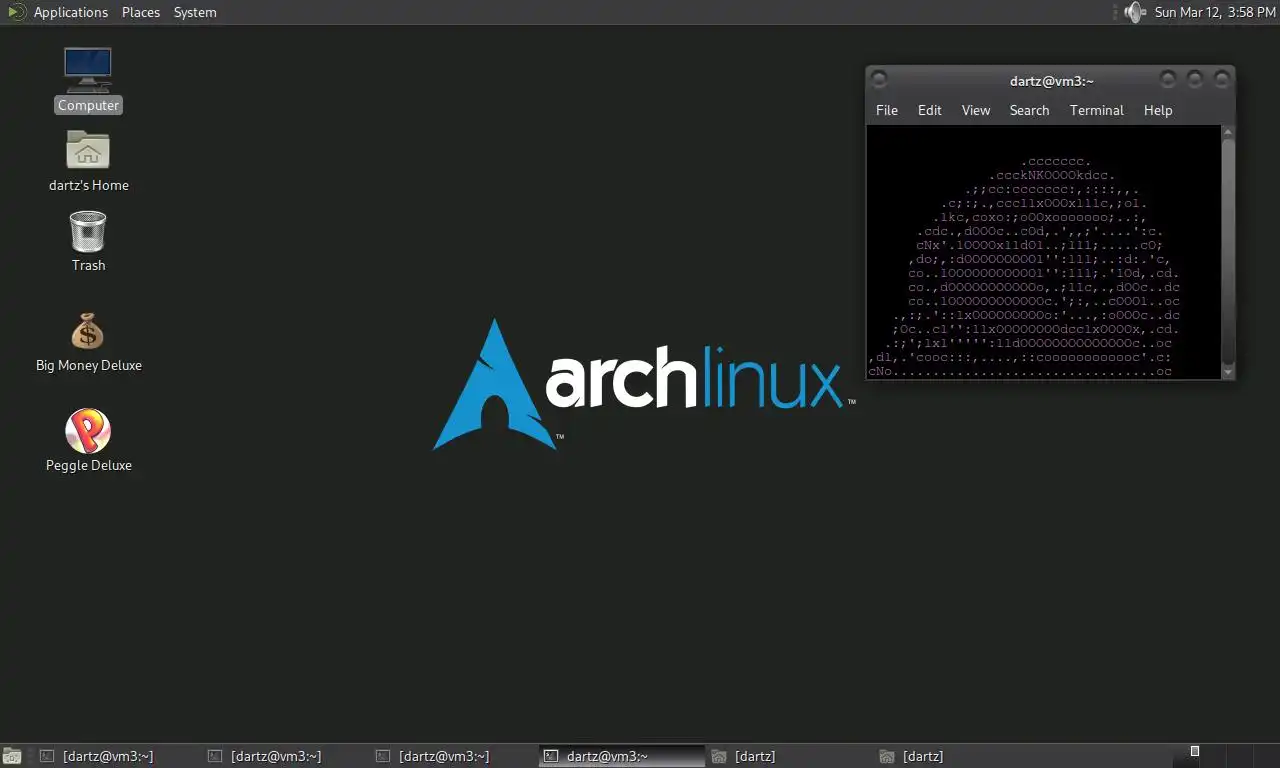The width and height of the screenshot is (1280, 768).
Task: Click the terminal vertical scrollbar thumb
Action: pyautogui.click(x=1228, y=252)
